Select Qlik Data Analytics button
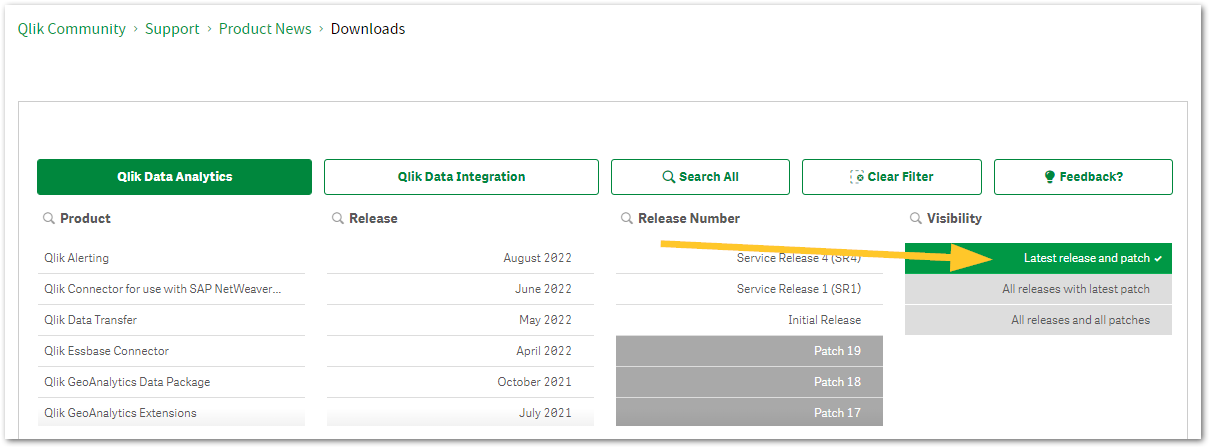 (174, 177)
